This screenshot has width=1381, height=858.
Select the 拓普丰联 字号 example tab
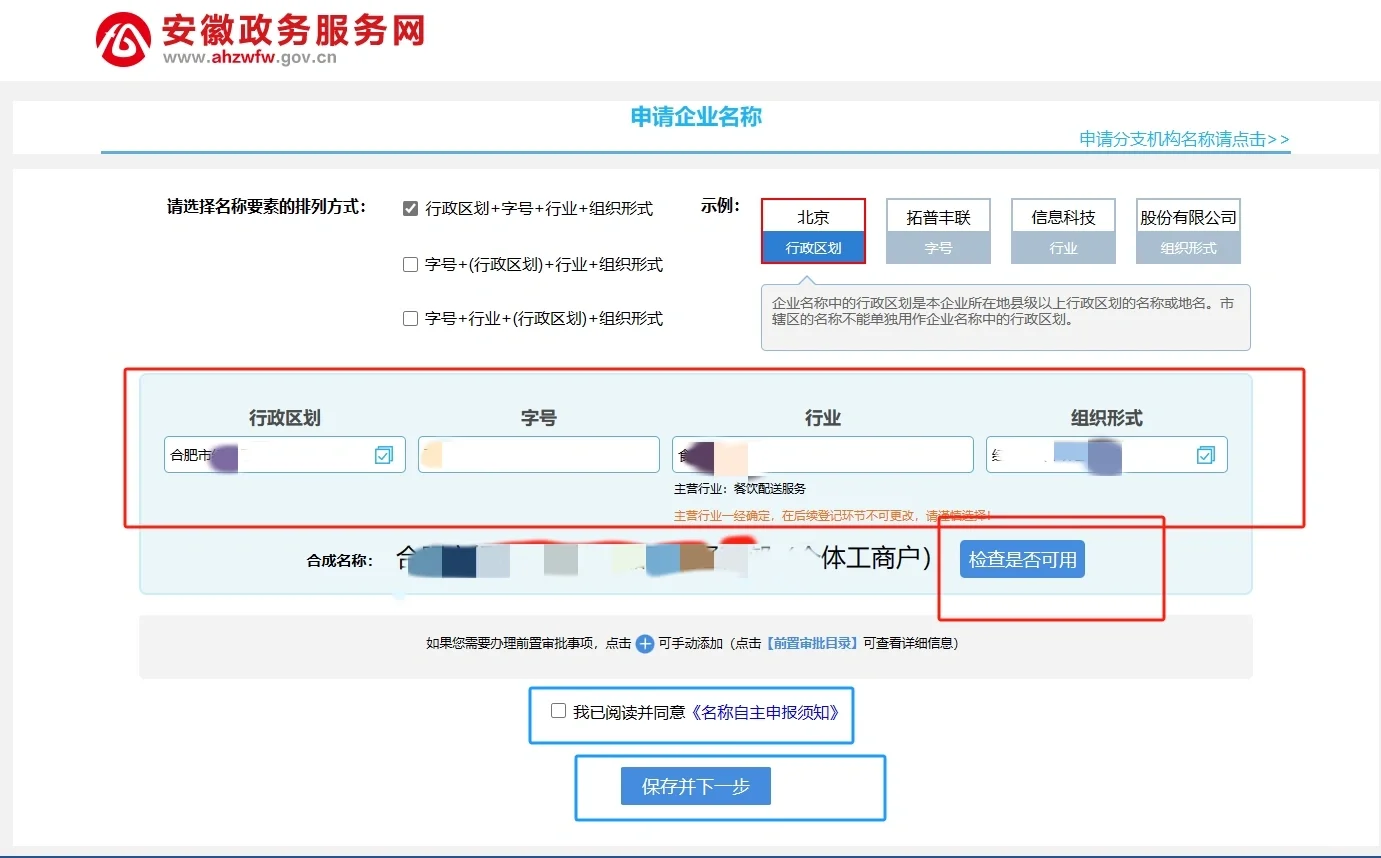coord(938,231)
